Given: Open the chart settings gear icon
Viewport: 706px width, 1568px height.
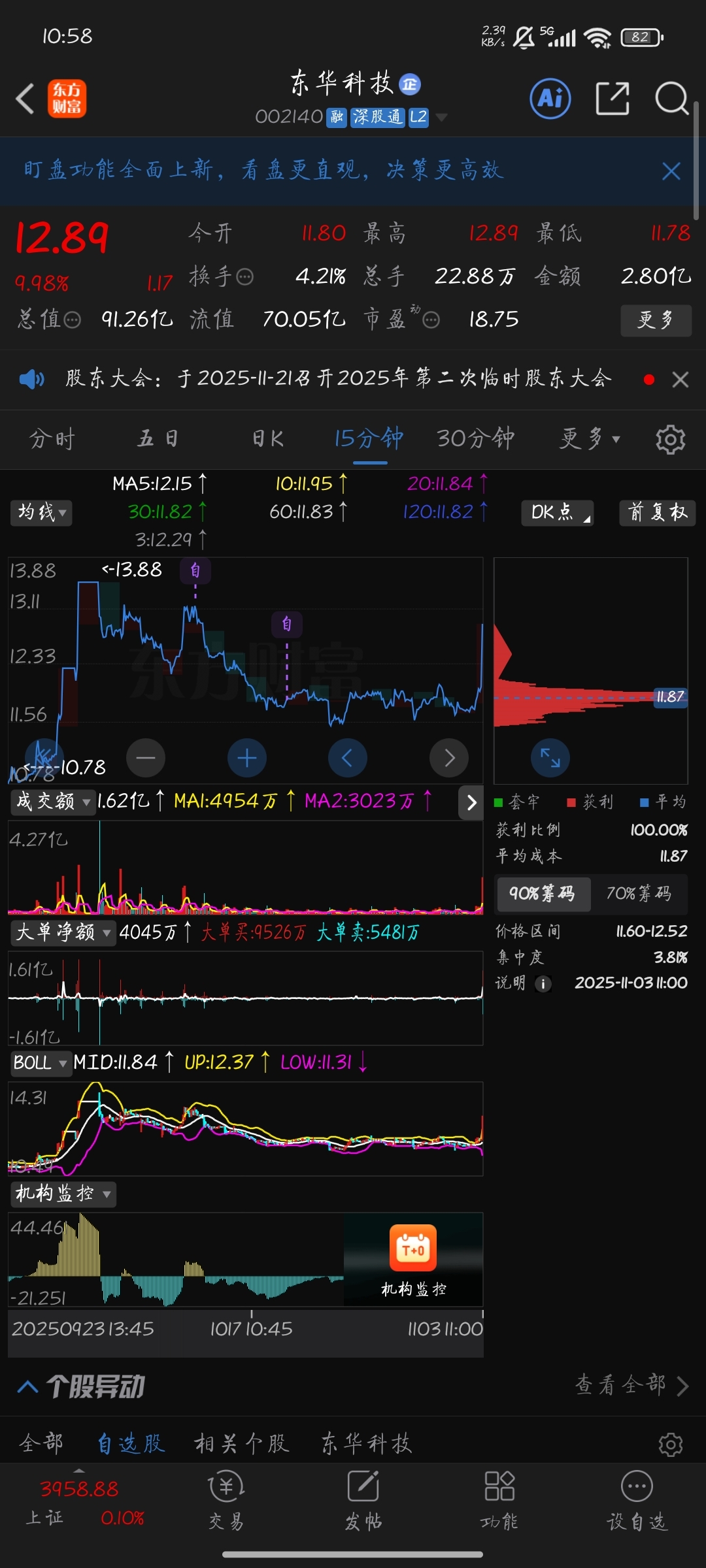Looking at the screenshot, I should [x=671, y=439].
